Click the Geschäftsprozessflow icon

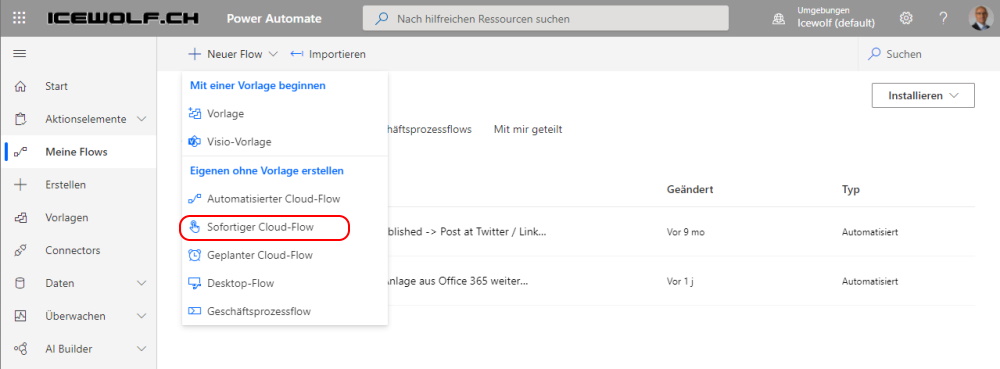[x=195, y=311]
